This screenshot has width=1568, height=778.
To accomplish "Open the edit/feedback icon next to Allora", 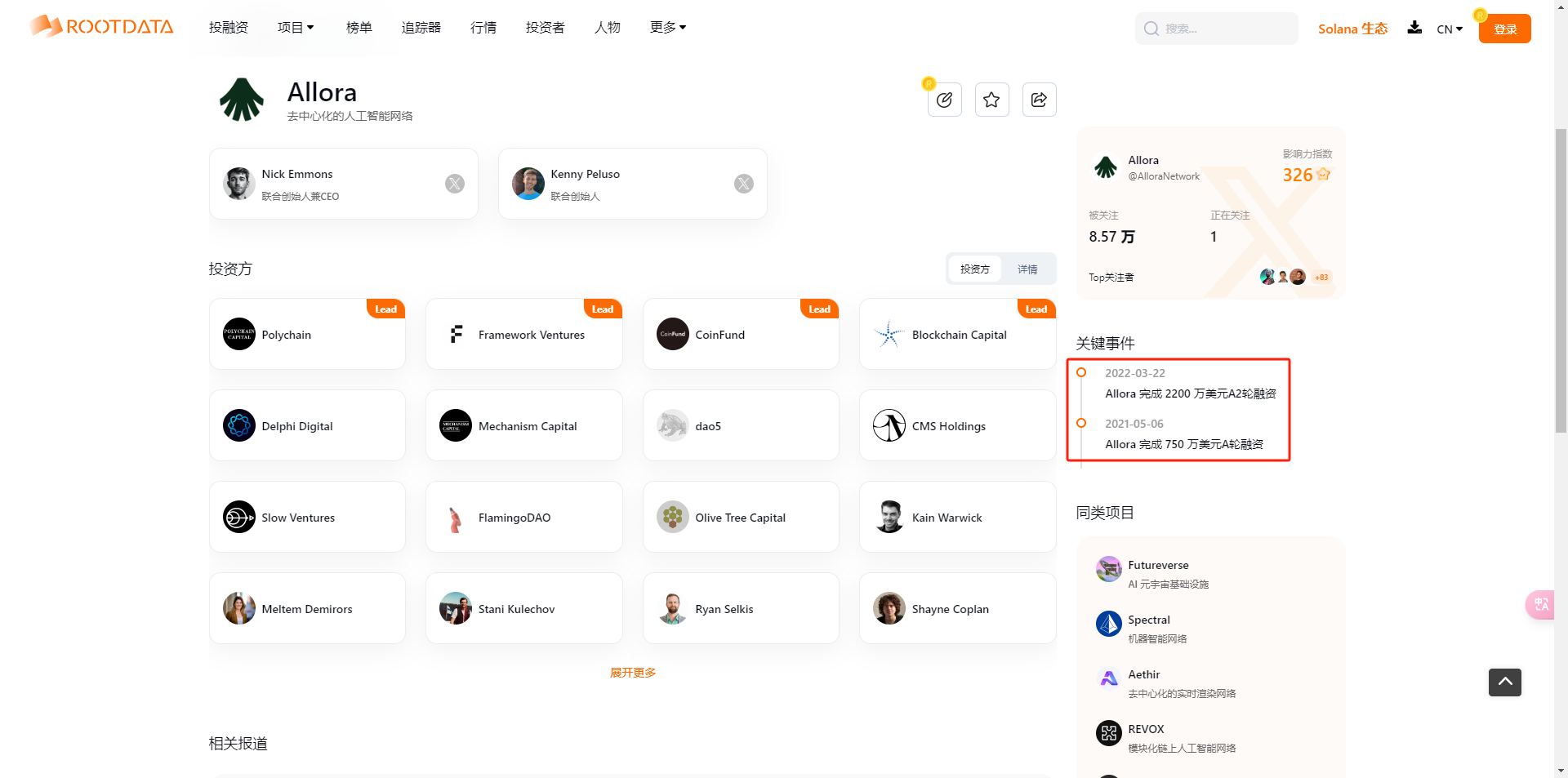I will coord(945,100).
